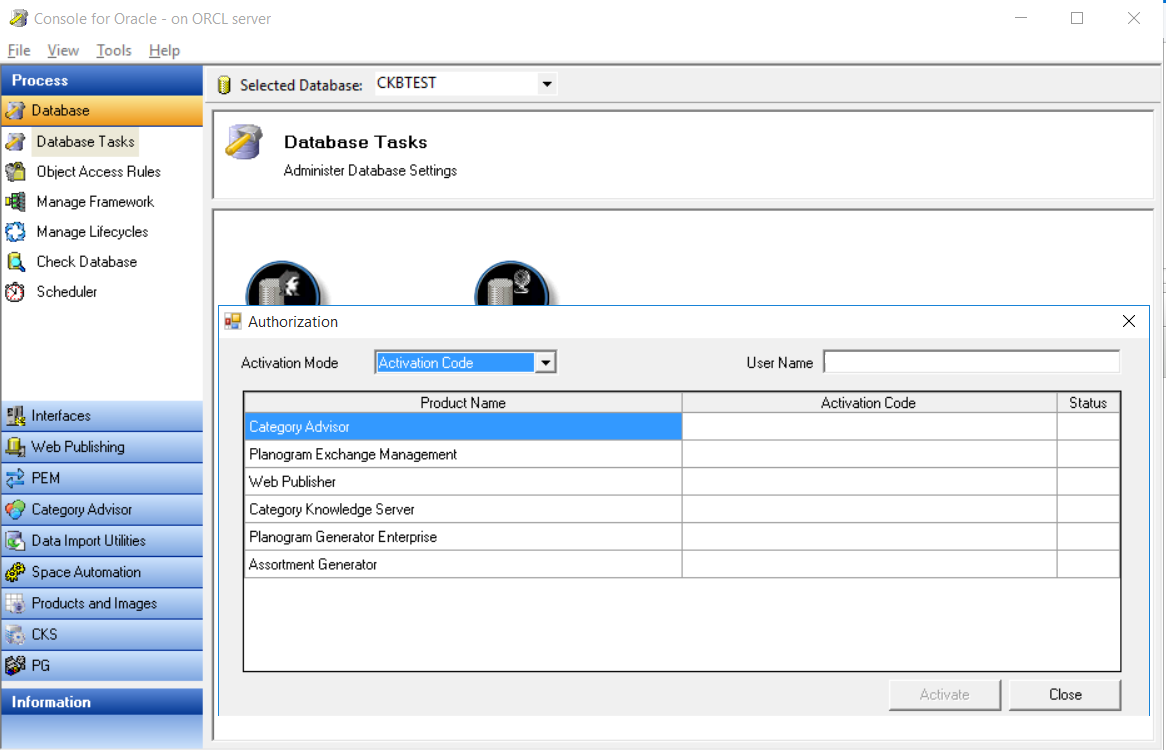Click the CKS section icon

[x=15, y=635]
